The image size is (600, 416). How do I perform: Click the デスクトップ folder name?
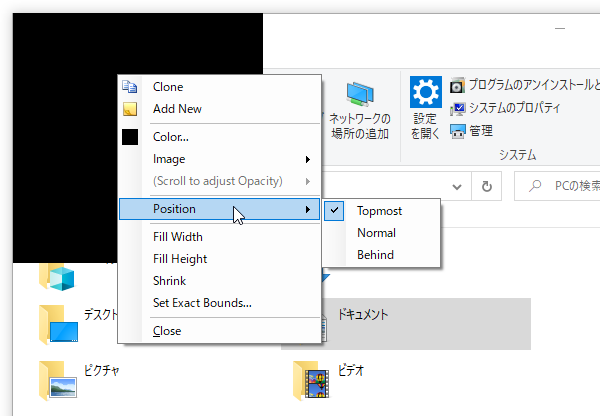click(101, 315)
